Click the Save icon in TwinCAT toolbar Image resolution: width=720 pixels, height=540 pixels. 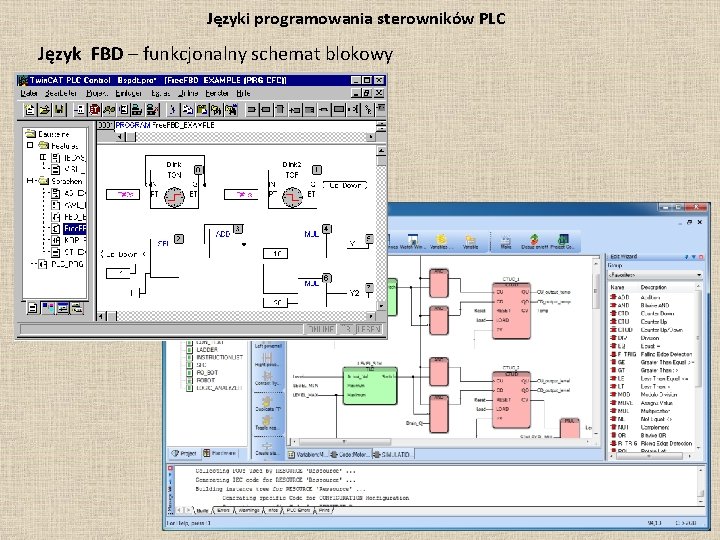pos(59,110)
